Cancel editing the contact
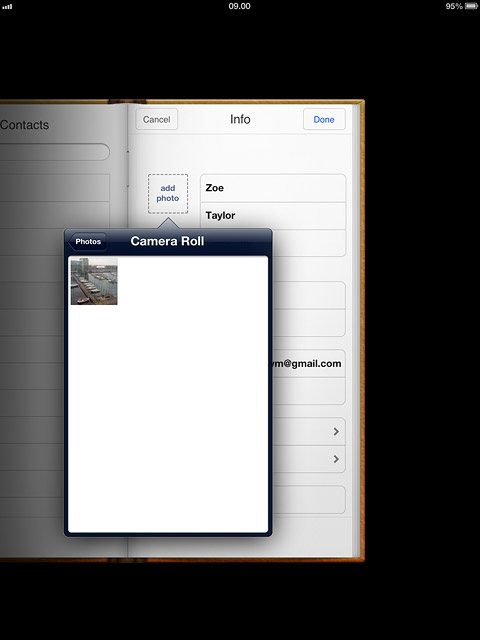This screenshot has height=640, width=480. pos(157,120)
